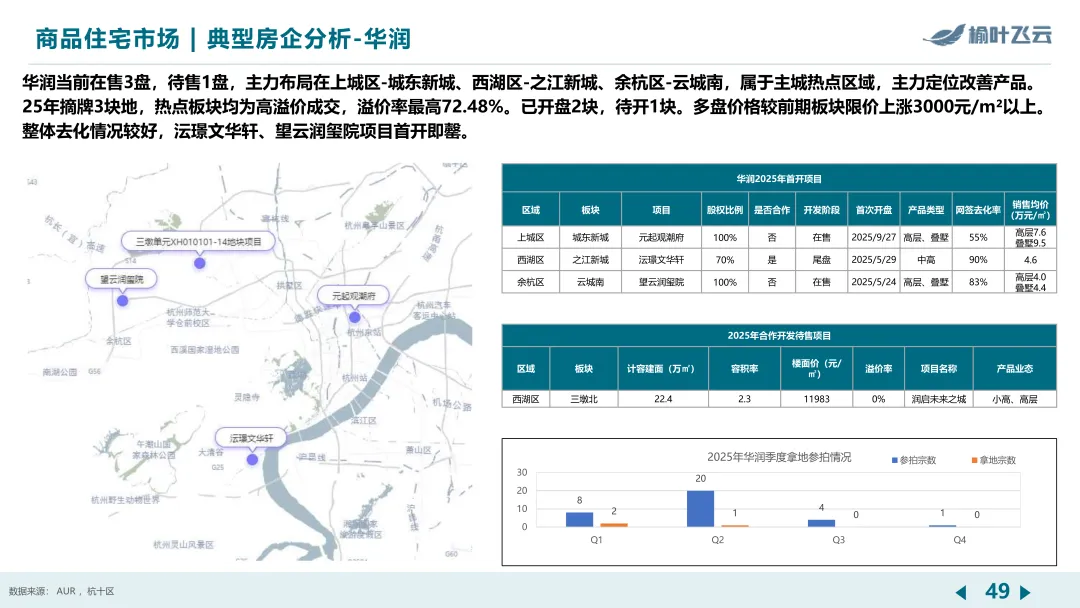Click the 2025年合作开发待售项目 table header
Viewport: 1080px width, 608px height.
779,335
